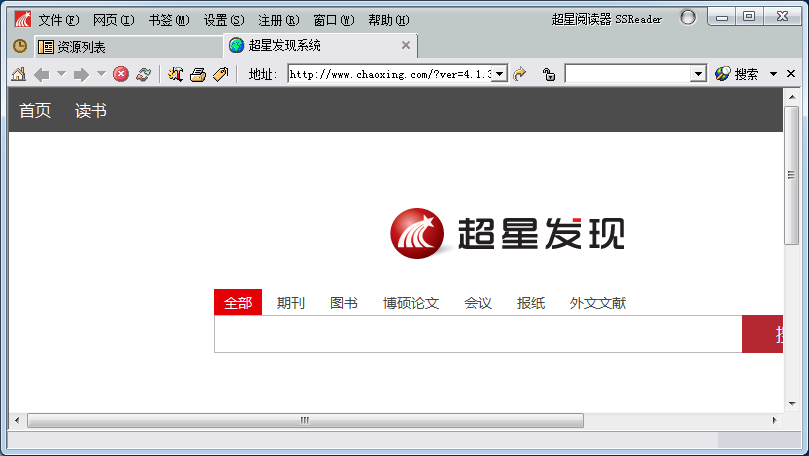
Task: Go to the home page icon
Action: [x=19, y=74]
